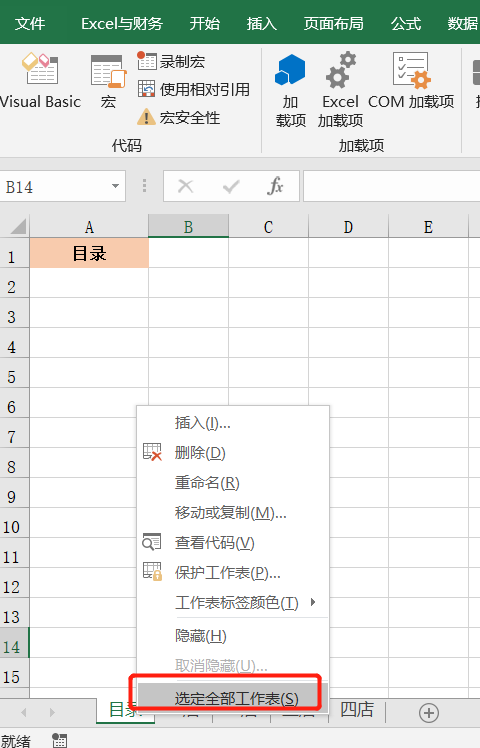Switch to 开始 ribbon tab
This screenshot has width=480, height=748.
pos(205,23)
